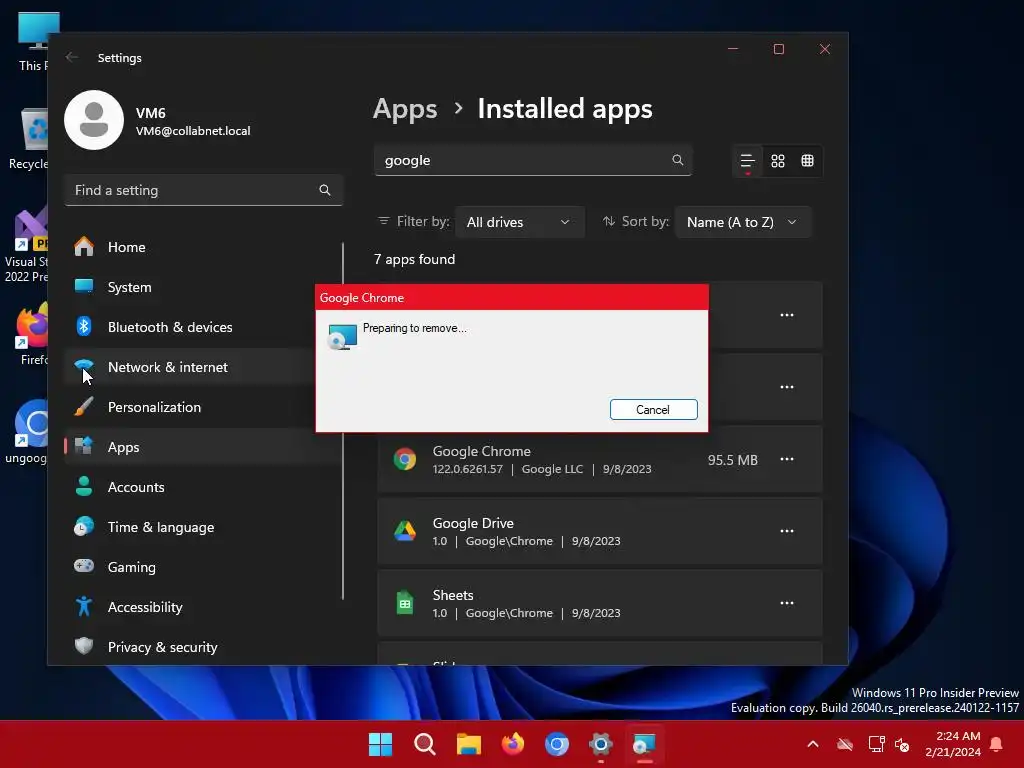Open more options for Google Drive
Viewport: 1024px width, 768px height.
coord(786,531)
